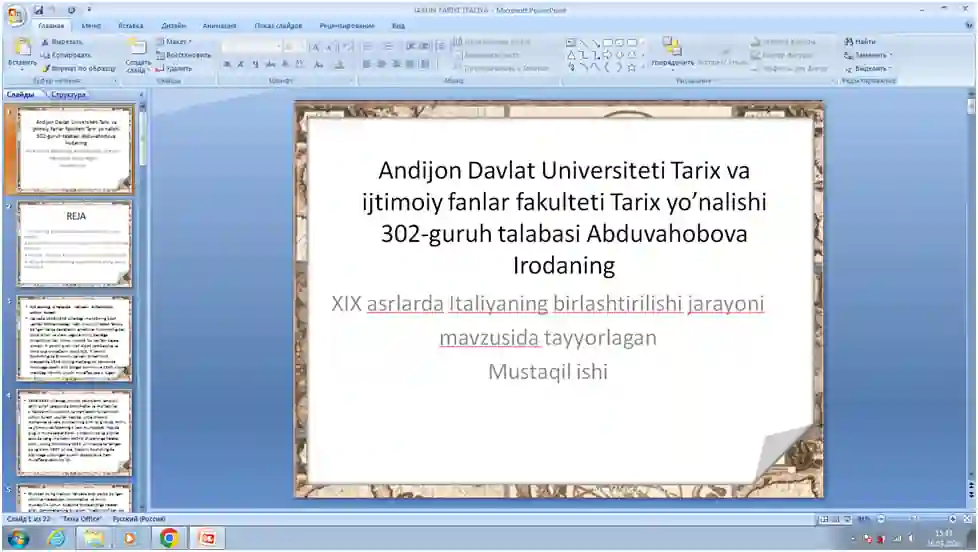Activate Формат по образцу format painter
Viewport: 978px width, 552px height.
[79, 68]
